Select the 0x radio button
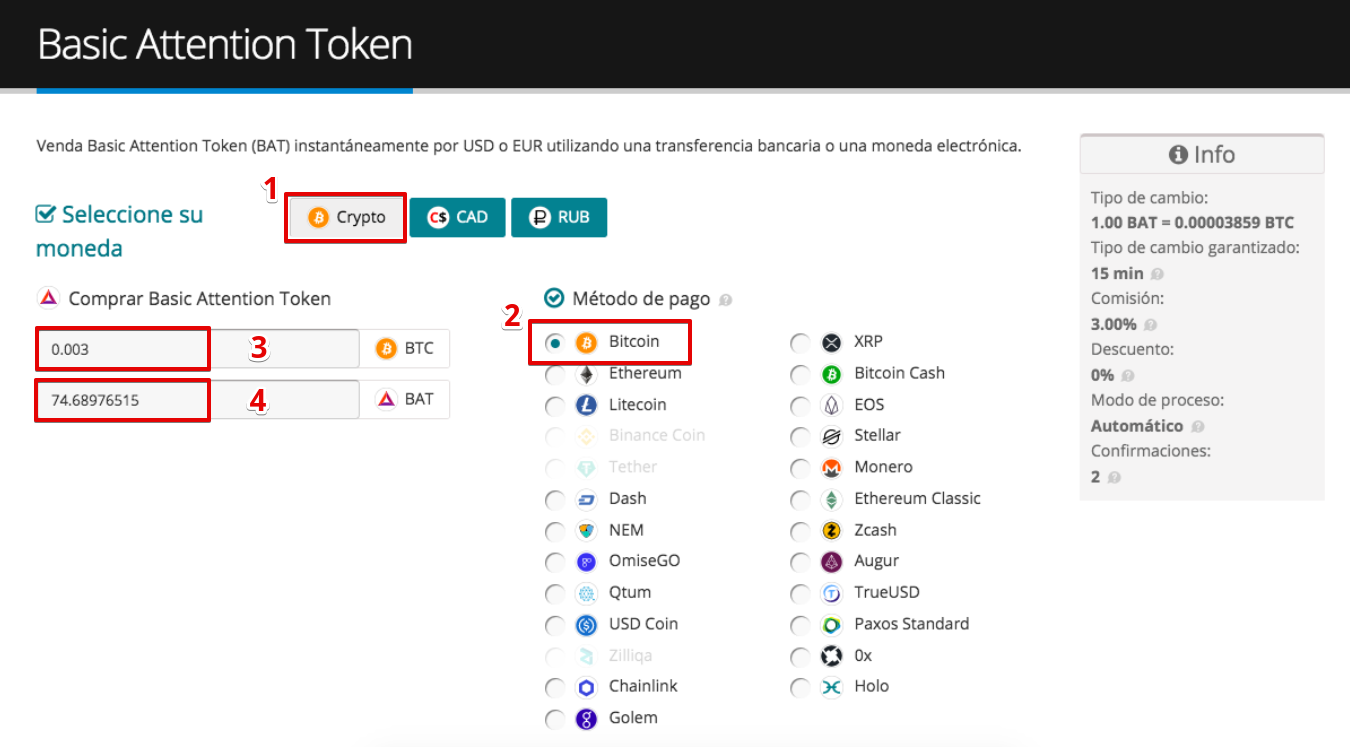 click(x=800, y=656)
